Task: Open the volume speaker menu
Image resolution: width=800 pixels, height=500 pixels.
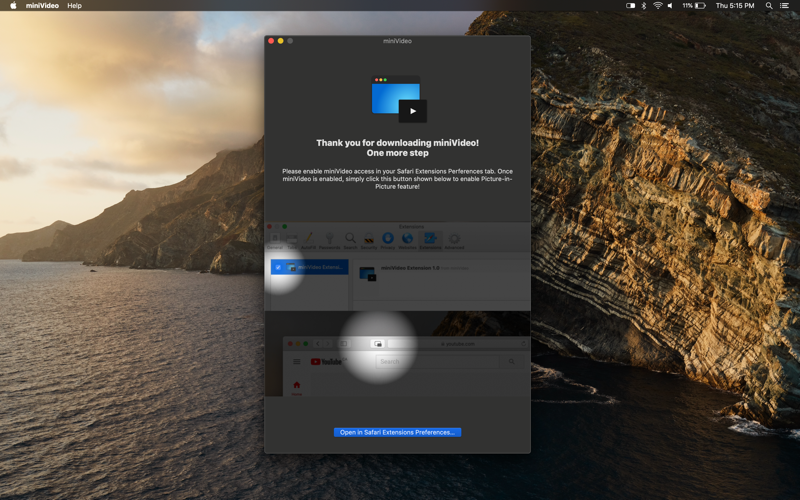Action: 670,6
